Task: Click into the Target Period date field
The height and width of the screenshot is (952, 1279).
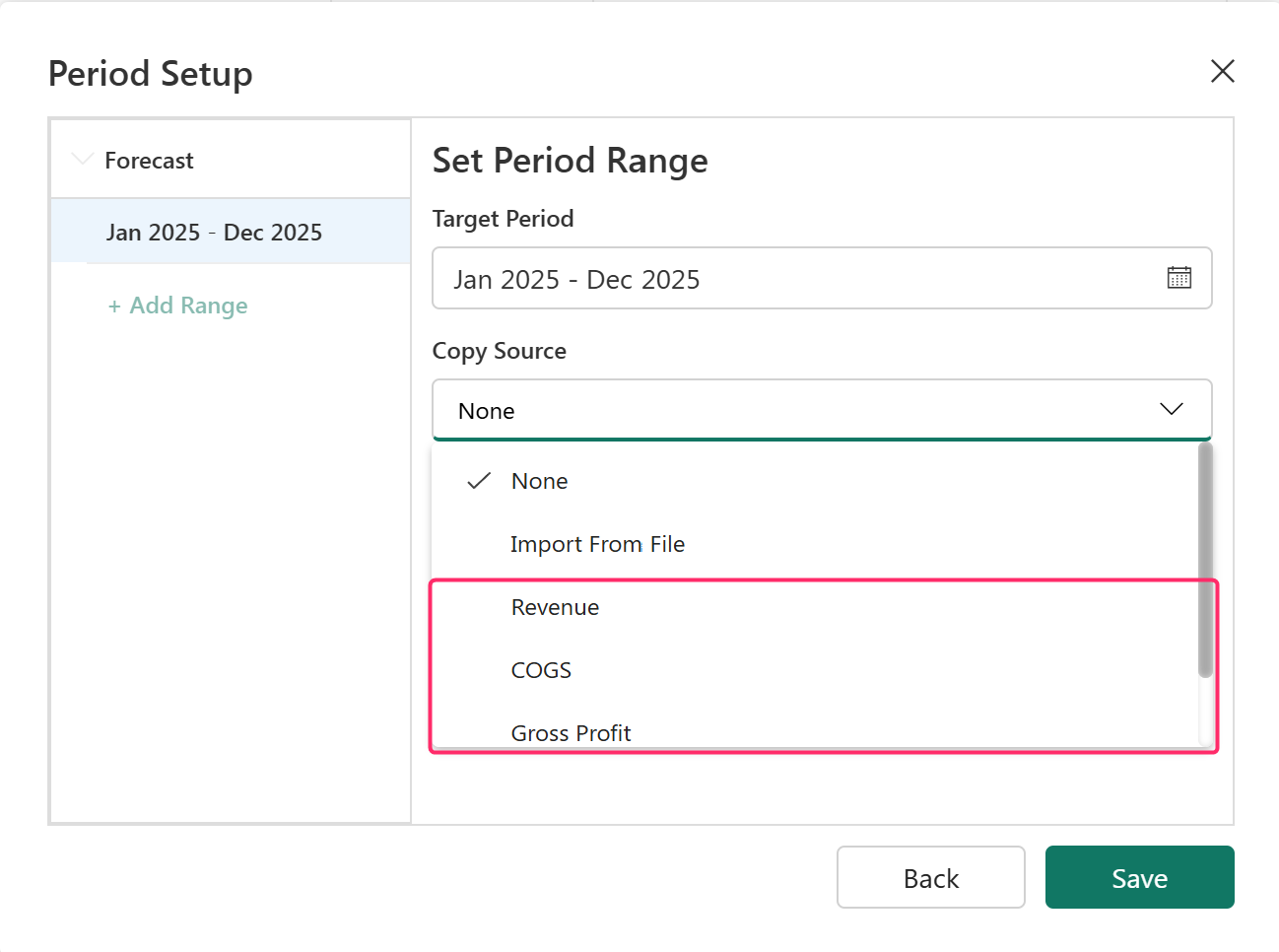Action: (788, 279)
